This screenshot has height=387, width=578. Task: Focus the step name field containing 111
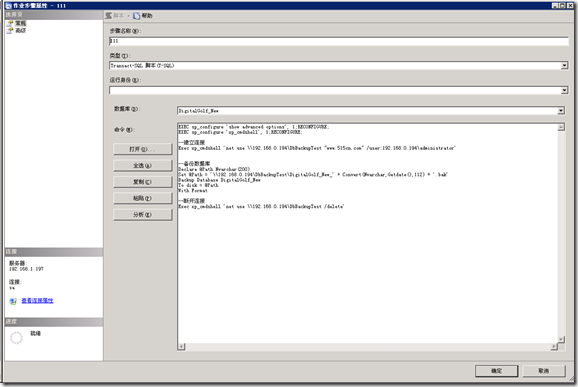point(338,41)
